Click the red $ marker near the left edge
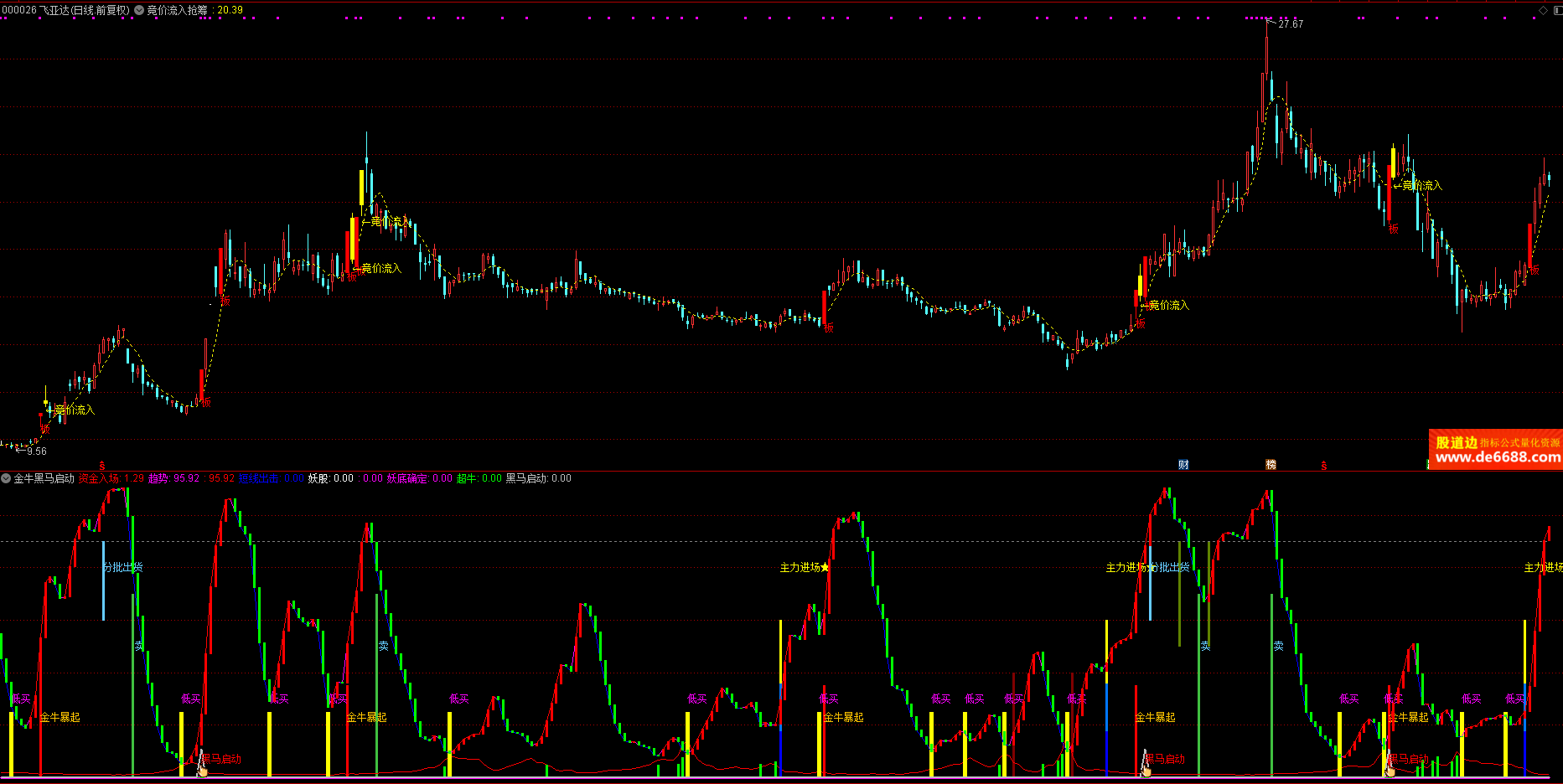Viewport: 1563px width, 784px height. pyautogui.click(x=102, y=466)
